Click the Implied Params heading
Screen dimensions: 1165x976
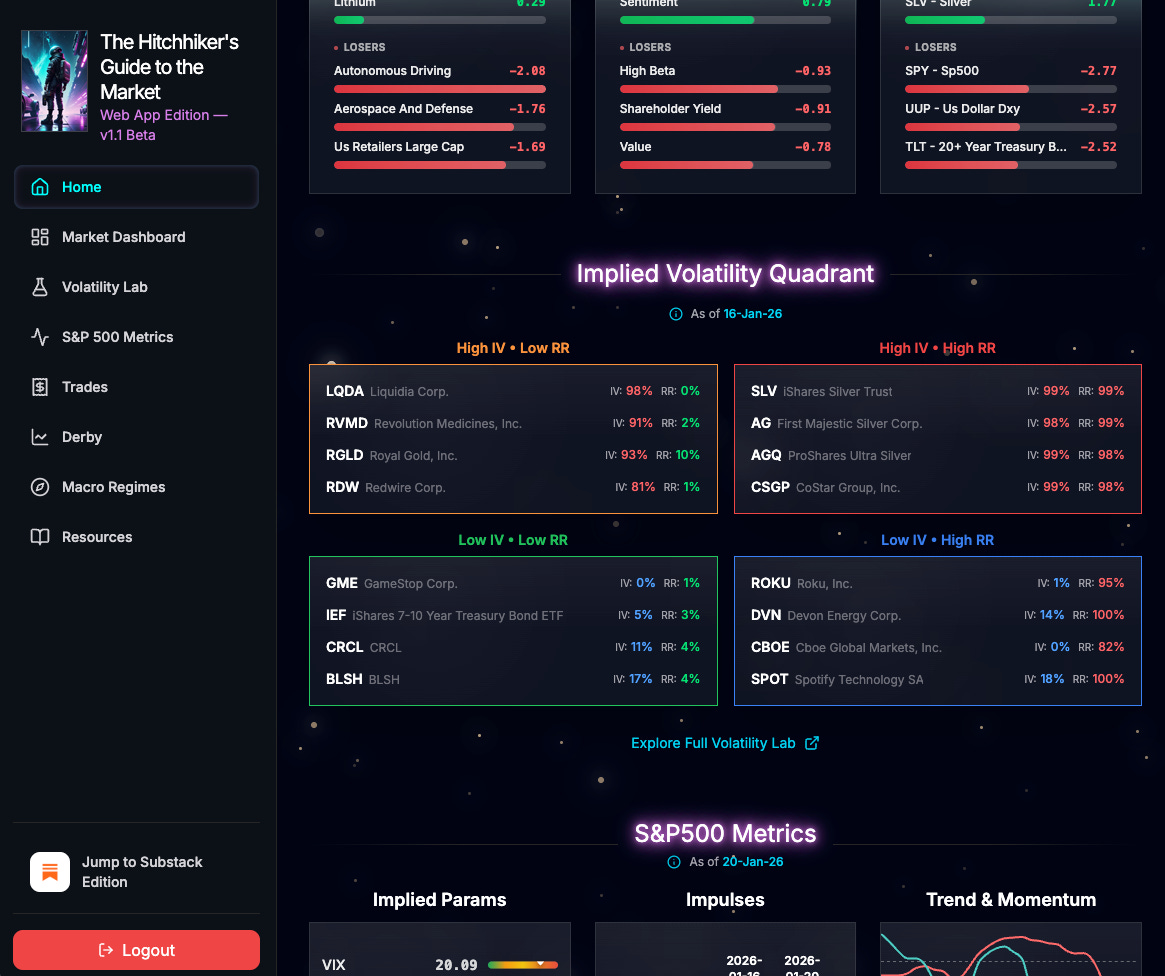point(440,900)
